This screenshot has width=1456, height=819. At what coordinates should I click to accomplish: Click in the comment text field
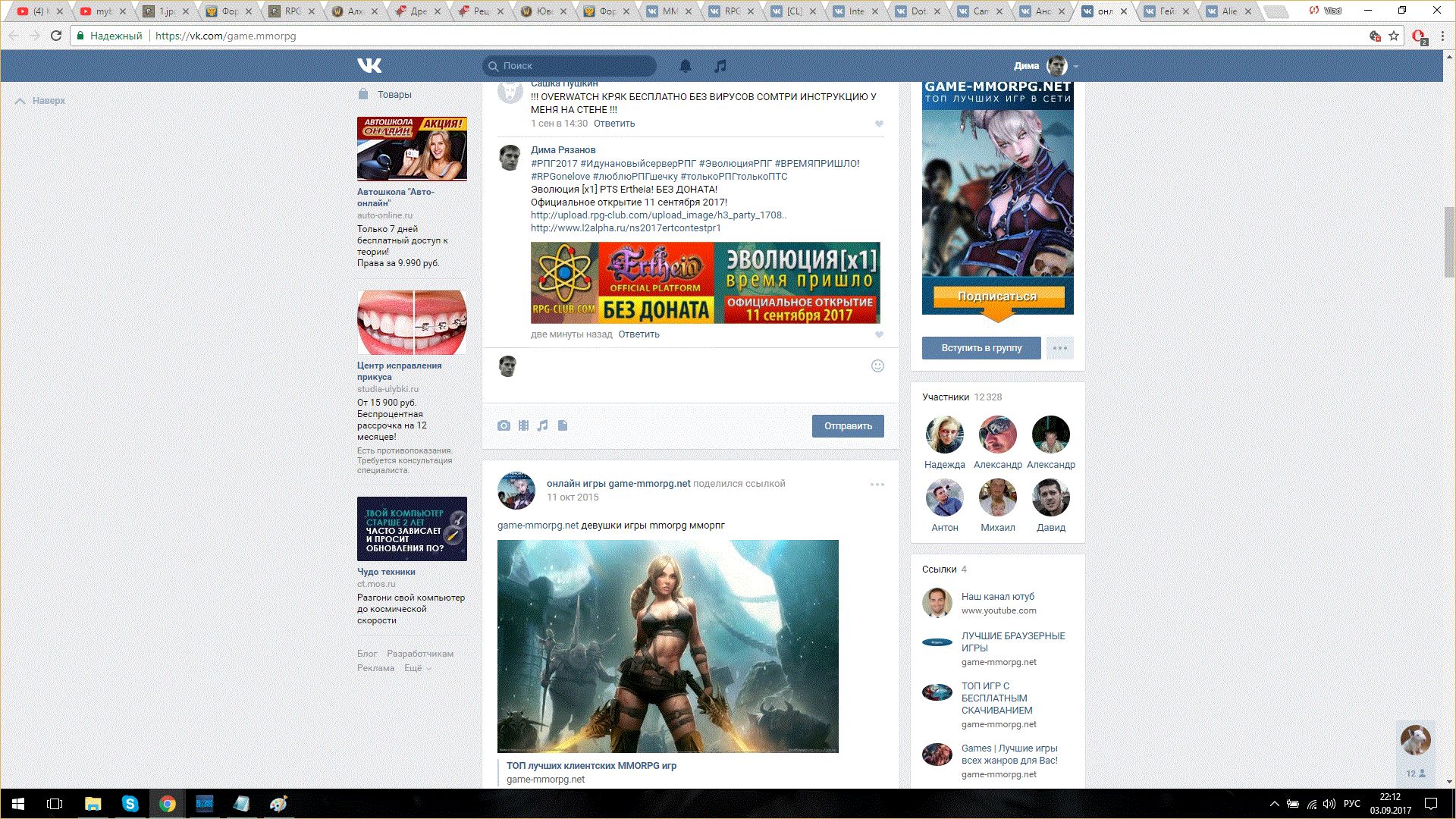[690, 377]
